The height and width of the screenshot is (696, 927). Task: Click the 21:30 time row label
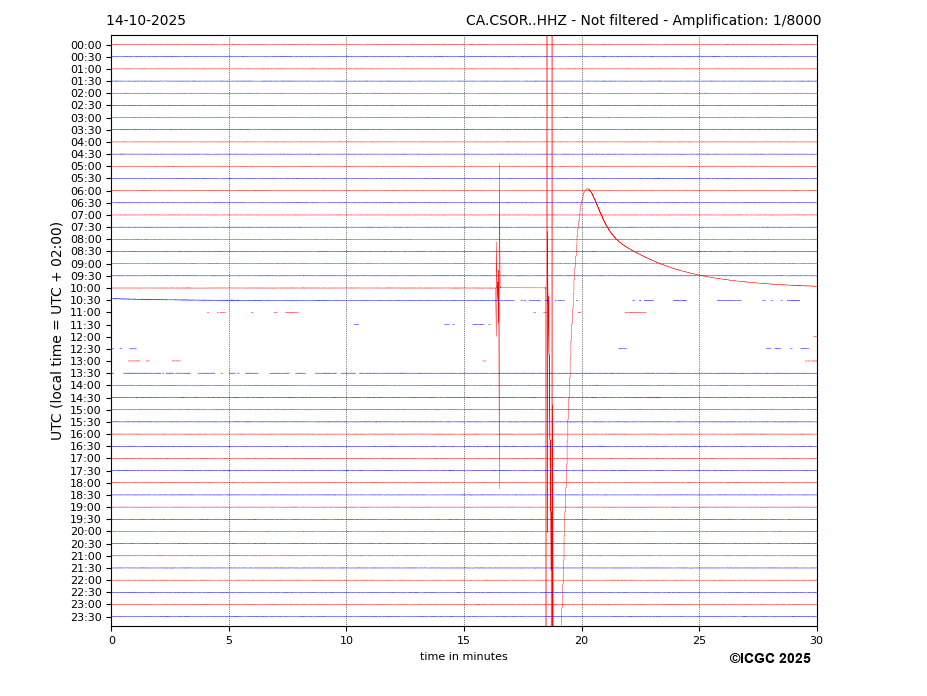(86, 568)
